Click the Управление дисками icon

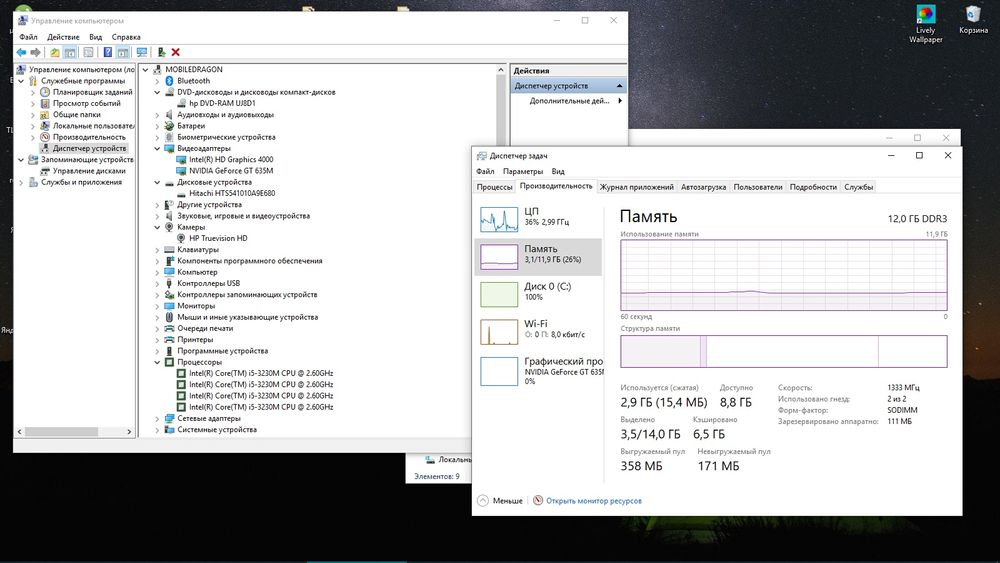(x=45, y=171)
